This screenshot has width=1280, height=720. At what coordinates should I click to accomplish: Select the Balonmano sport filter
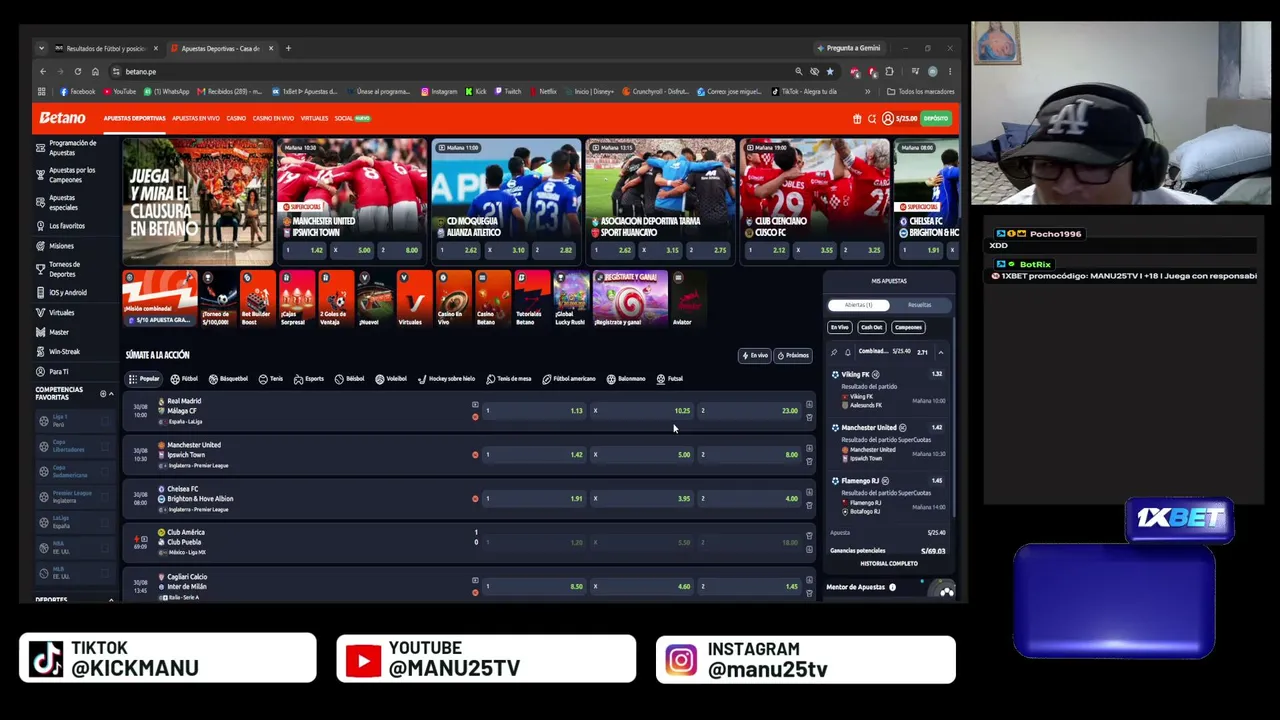pos(626,379)
